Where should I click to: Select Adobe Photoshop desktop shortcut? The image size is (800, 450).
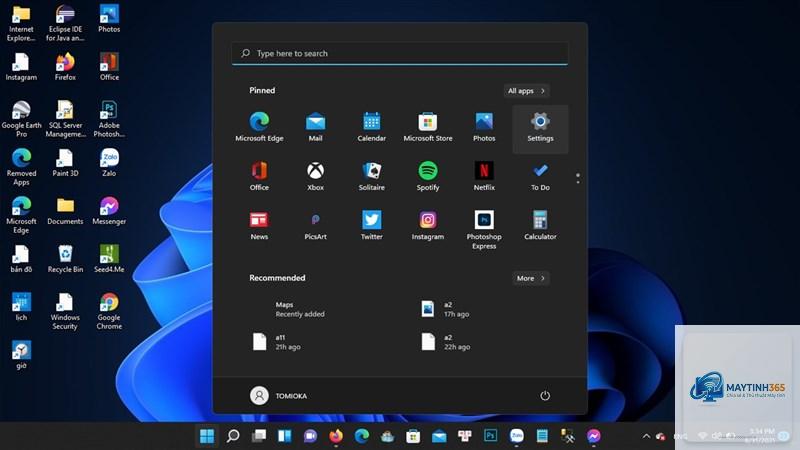pyautogui.click(x=109, y=119)
